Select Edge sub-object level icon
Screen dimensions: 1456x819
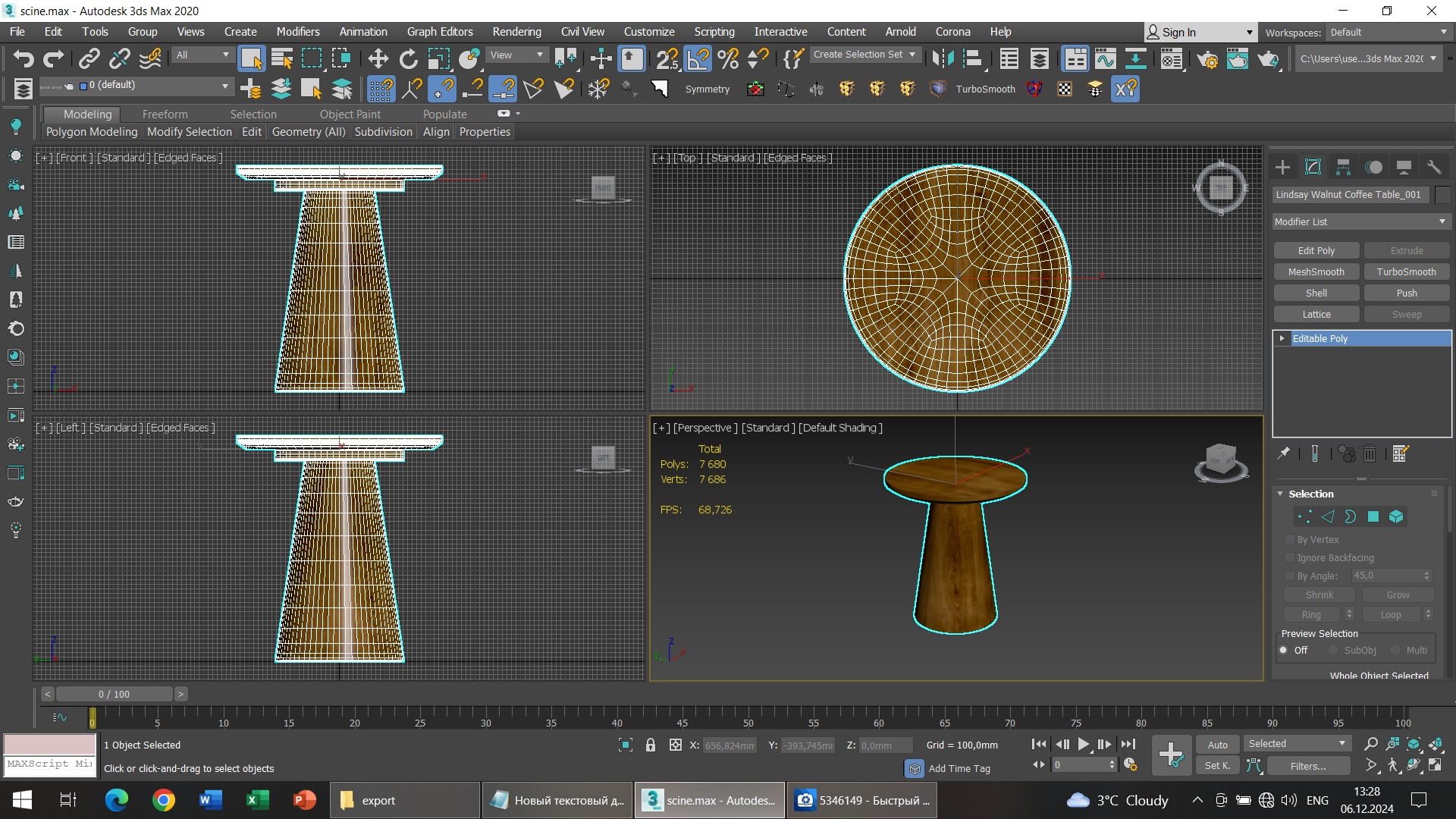[1327, 516]
